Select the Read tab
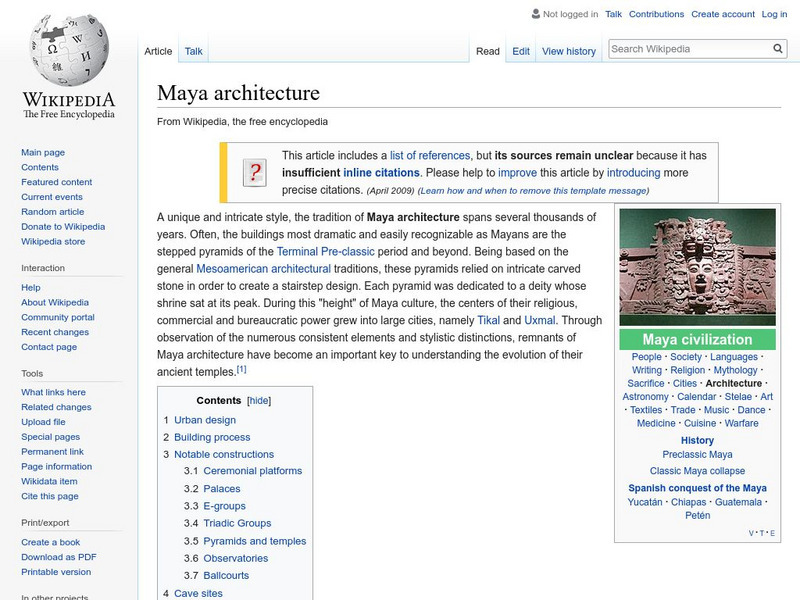800x600 pixels. click(x=488, y=51)
